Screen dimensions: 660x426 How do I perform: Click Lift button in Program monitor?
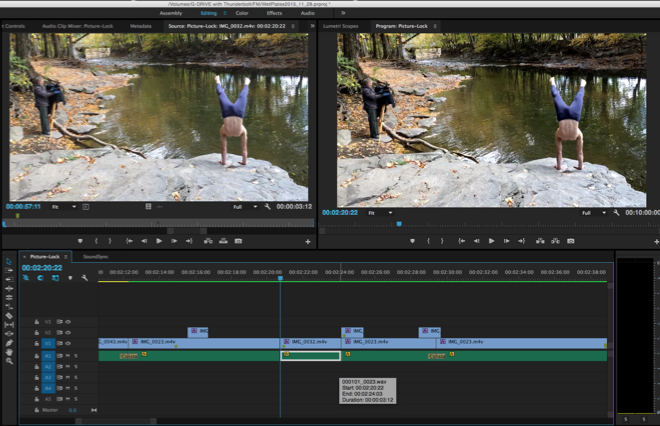click(540, 241)
